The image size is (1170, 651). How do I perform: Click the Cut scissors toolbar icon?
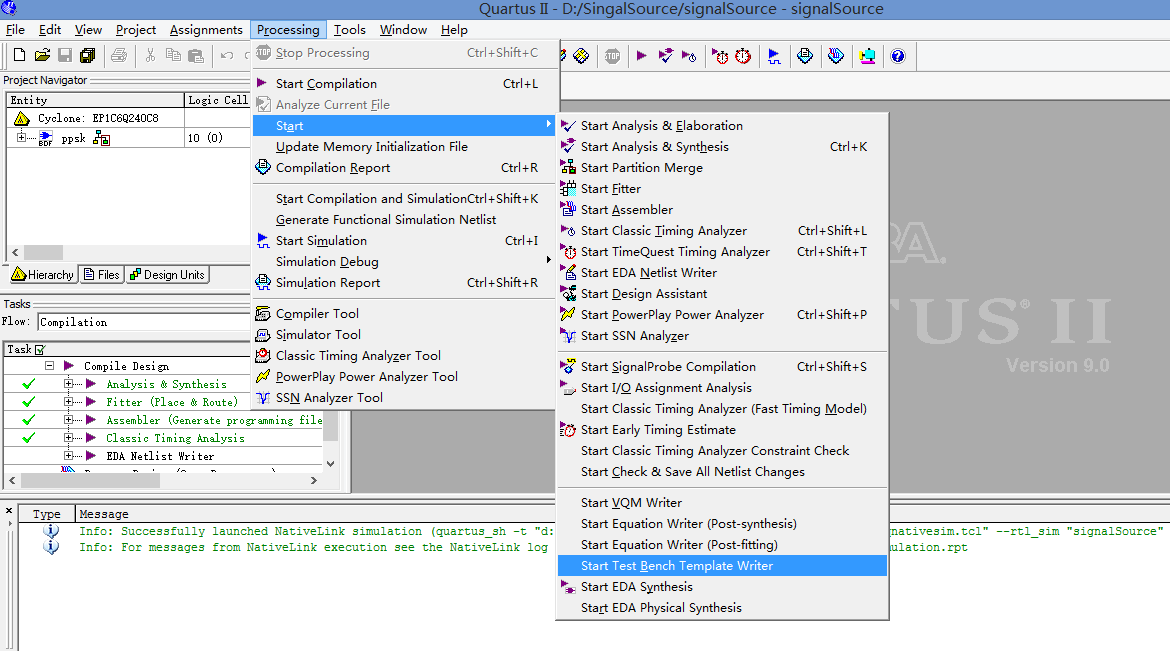click(x=150, y=55)
